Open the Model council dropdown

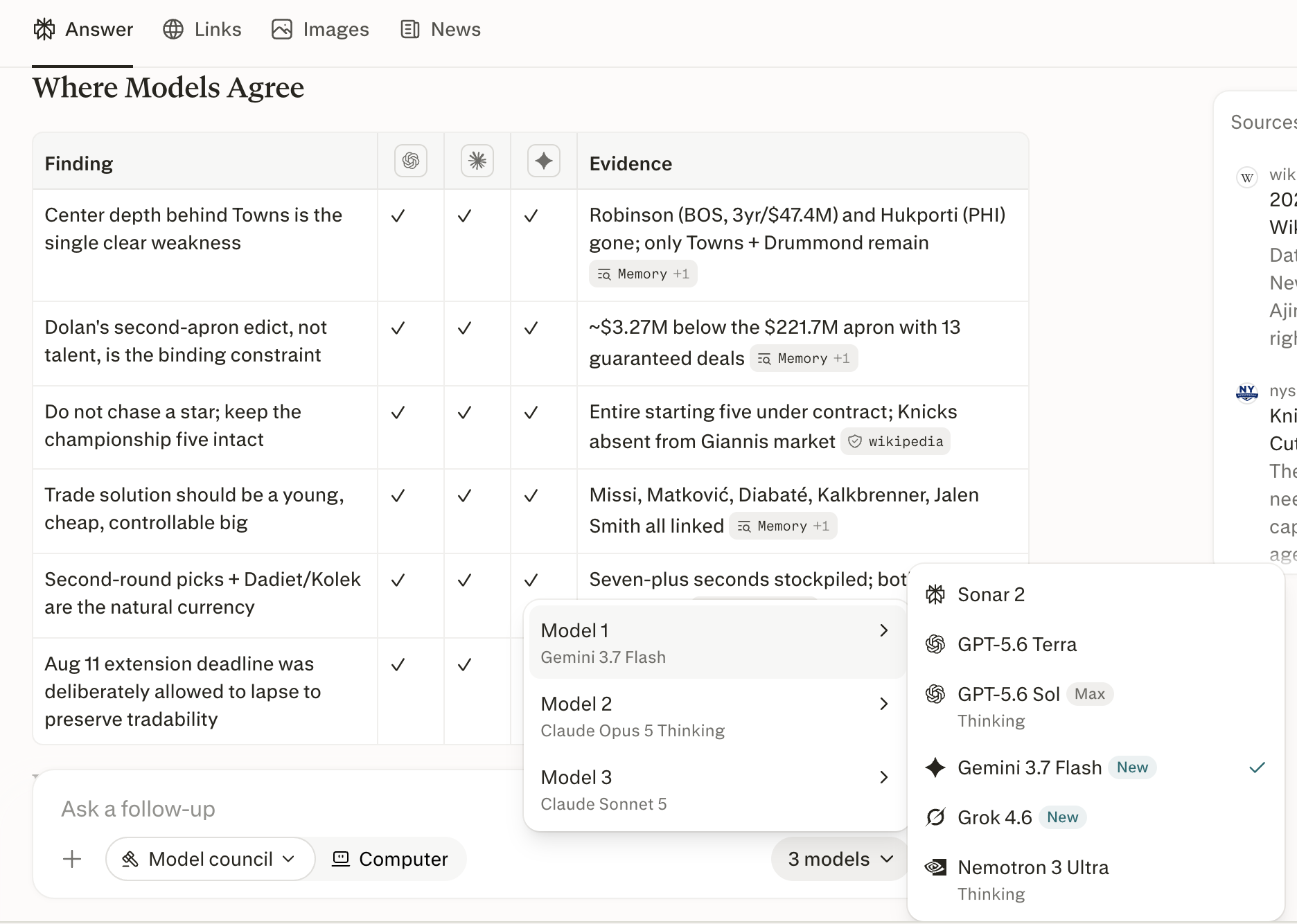pyautogui.click(x=210, y=859)
